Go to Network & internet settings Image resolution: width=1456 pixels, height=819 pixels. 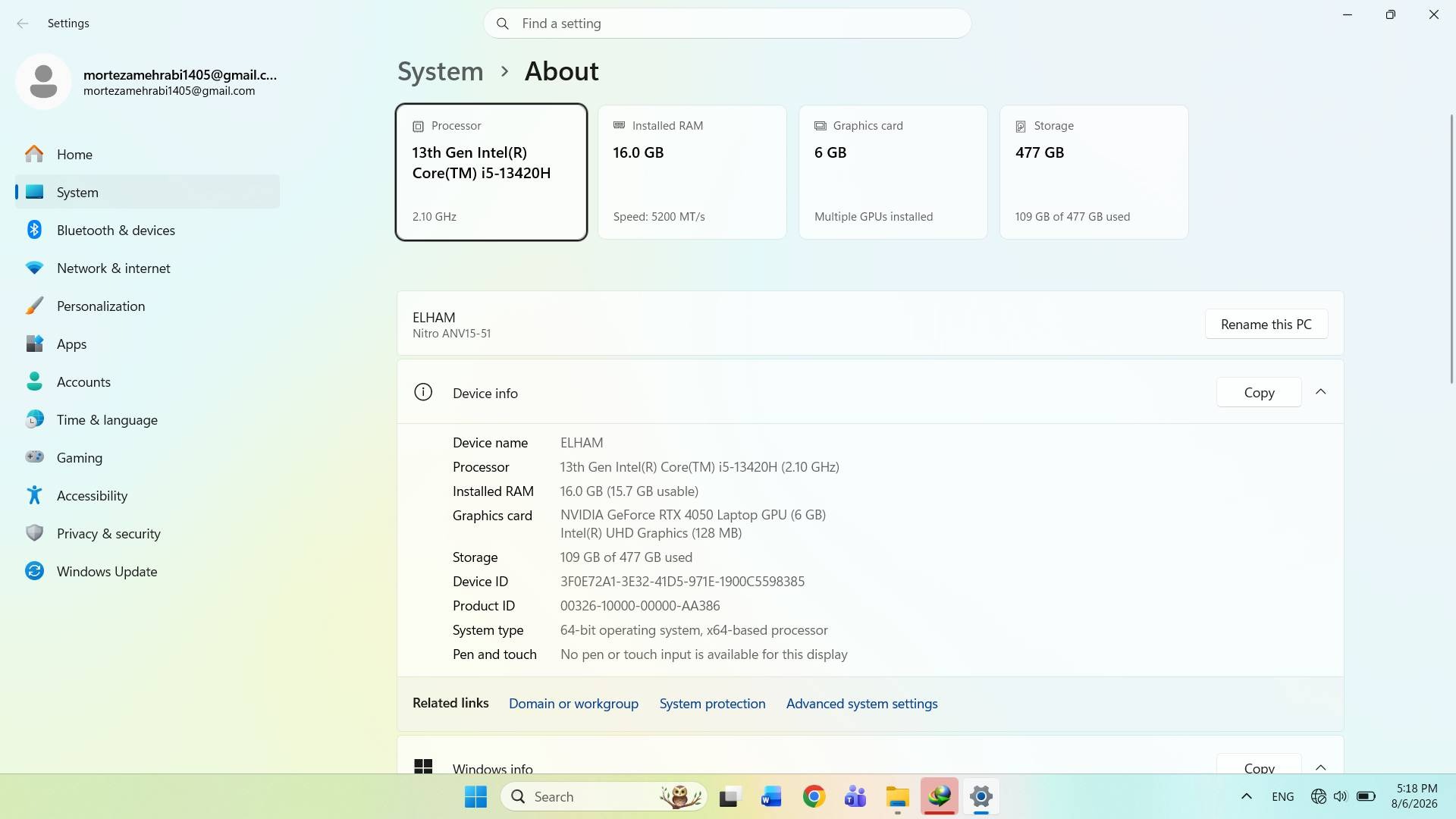point(147,268)
